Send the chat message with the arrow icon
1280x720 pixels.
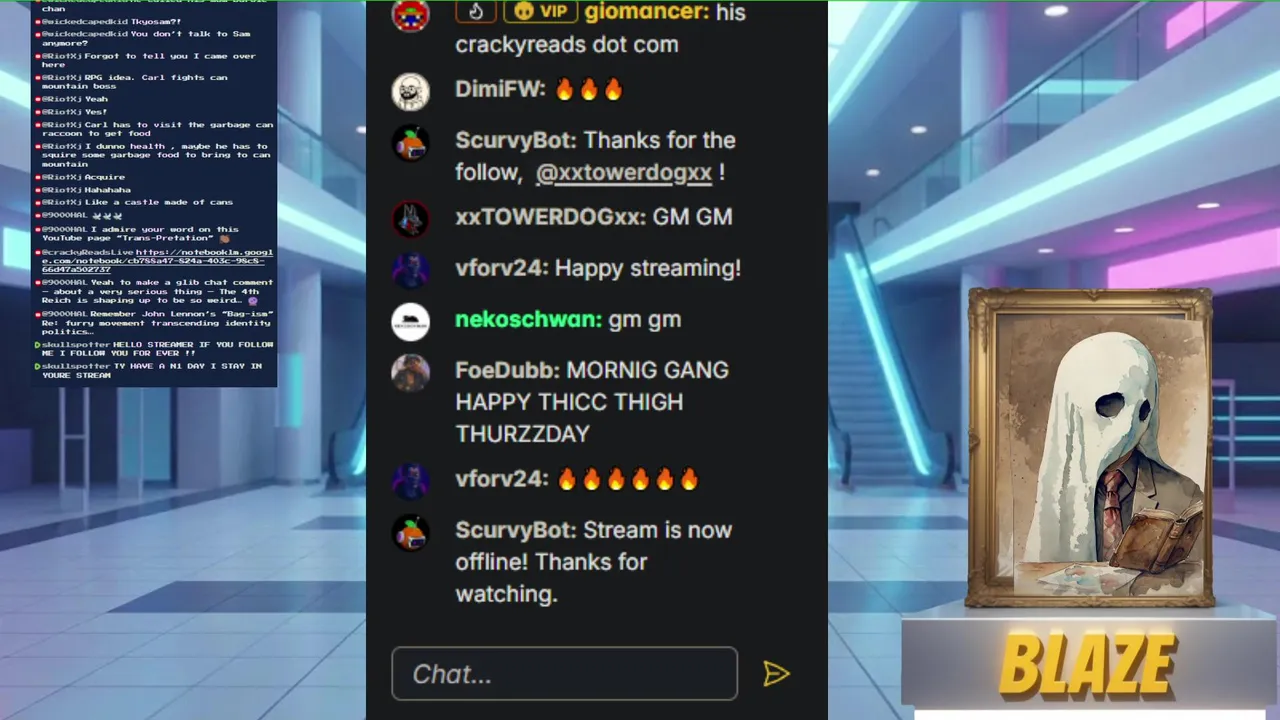(x=776, y=674)
